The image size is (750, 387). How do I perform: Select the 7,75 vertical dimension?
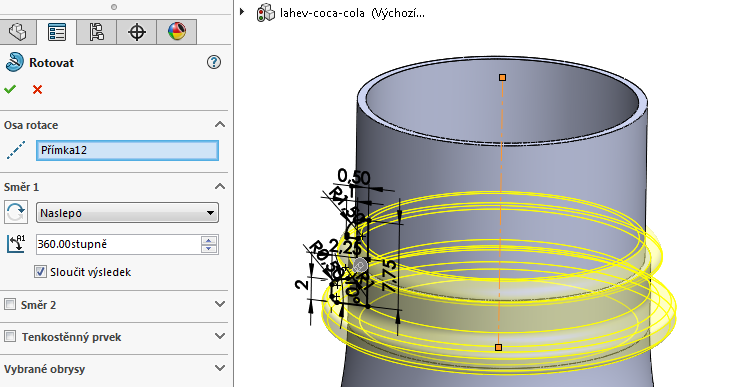click(388, 276)
